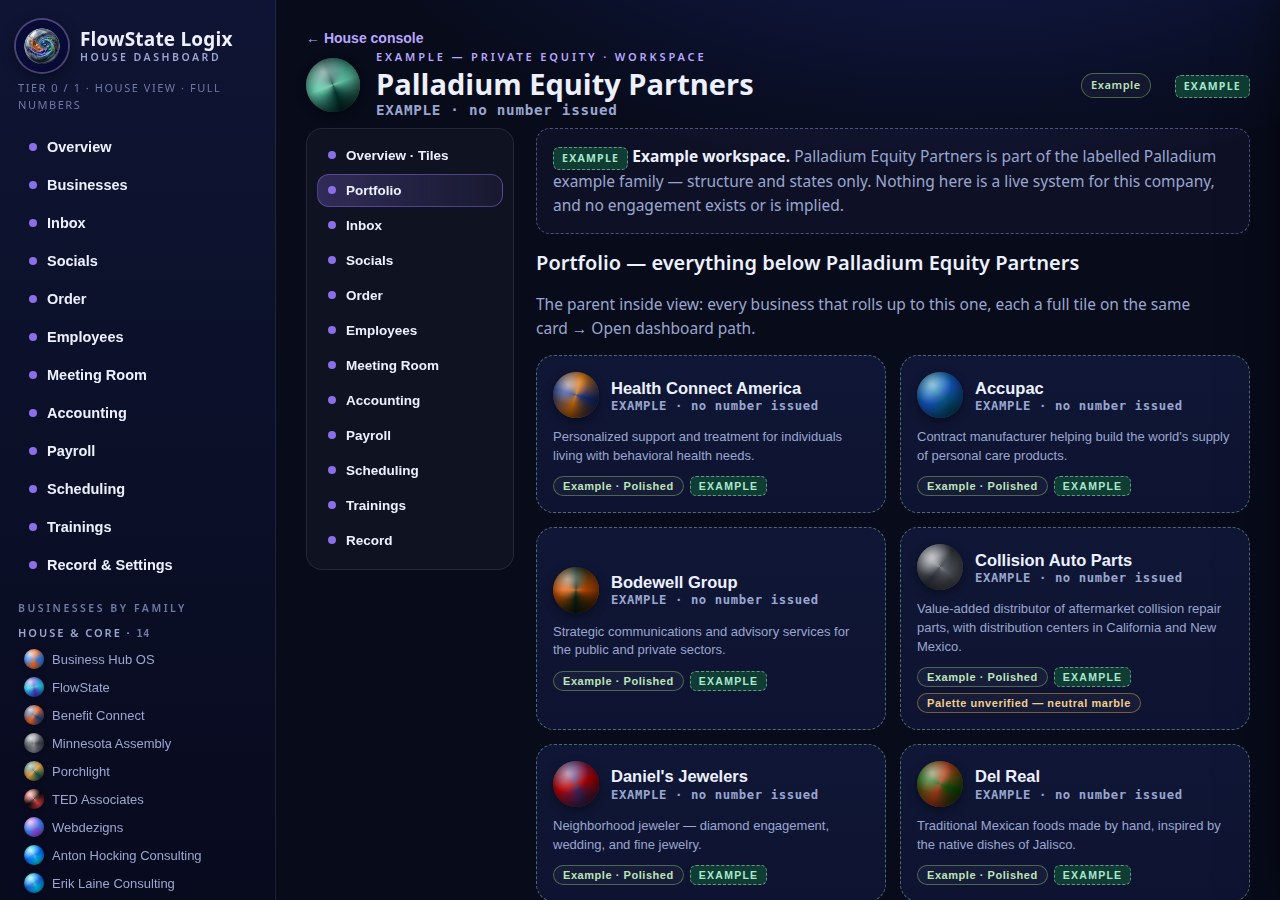Click the green EXAMPLE badge in header
This screenshot has width=1280, height=900.
tap(1212, 86)
